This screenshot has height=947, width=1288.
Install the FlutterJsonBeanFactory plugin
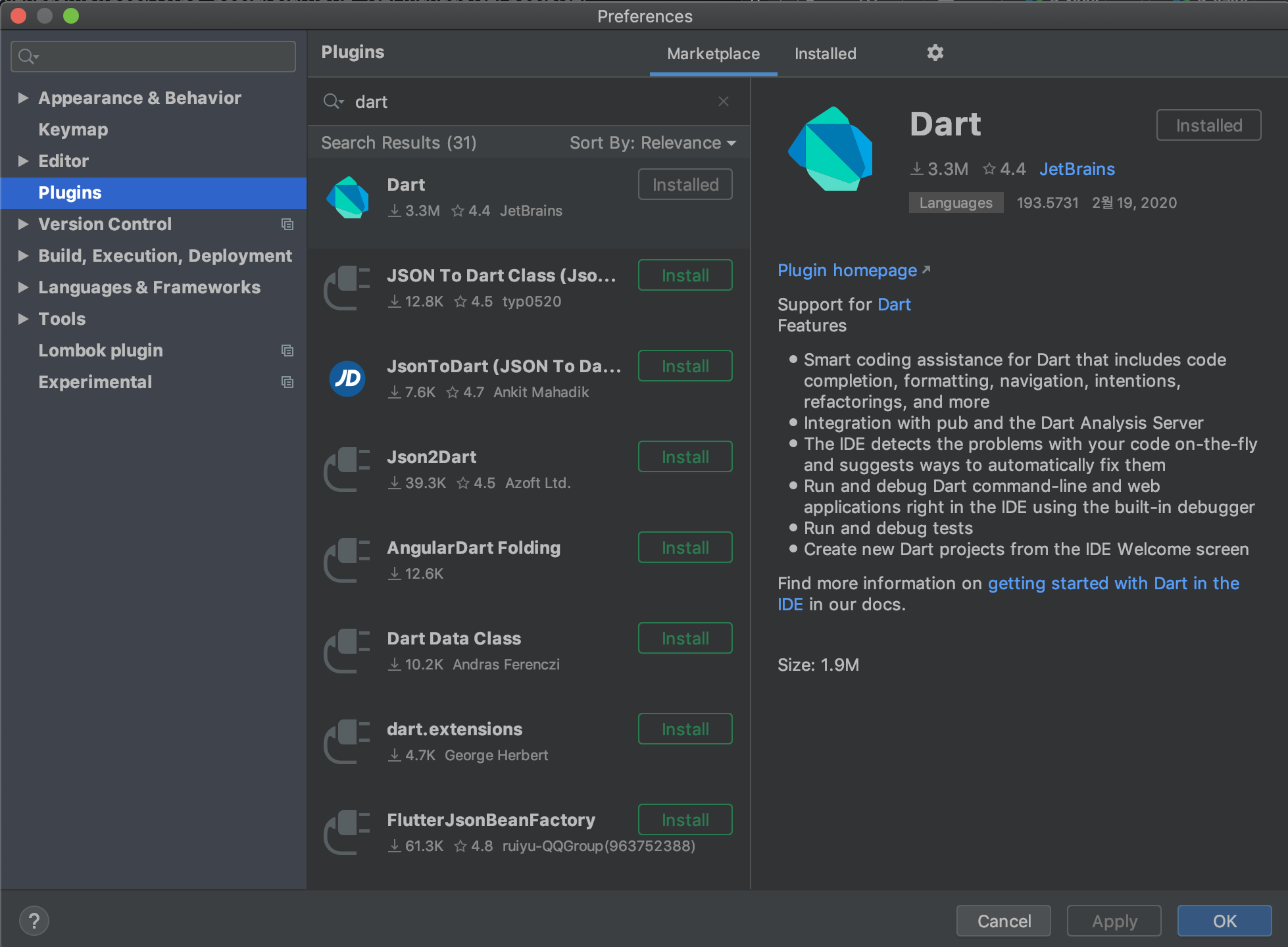click(685, 819)
